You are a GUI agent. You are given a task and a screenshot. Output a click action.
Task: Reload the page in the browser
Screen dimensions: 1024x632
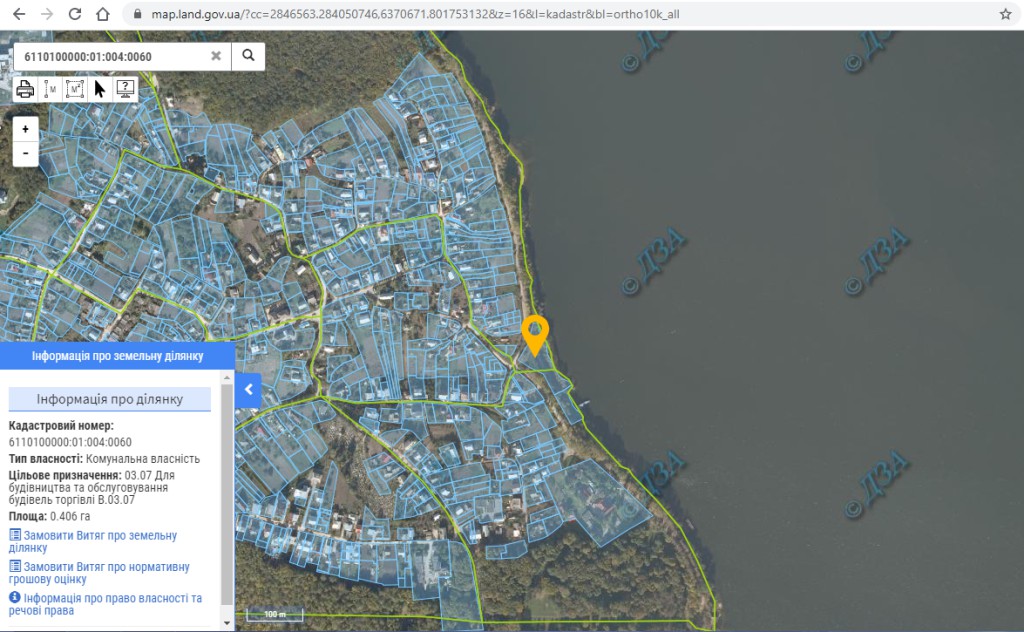(x=75, y=15)
